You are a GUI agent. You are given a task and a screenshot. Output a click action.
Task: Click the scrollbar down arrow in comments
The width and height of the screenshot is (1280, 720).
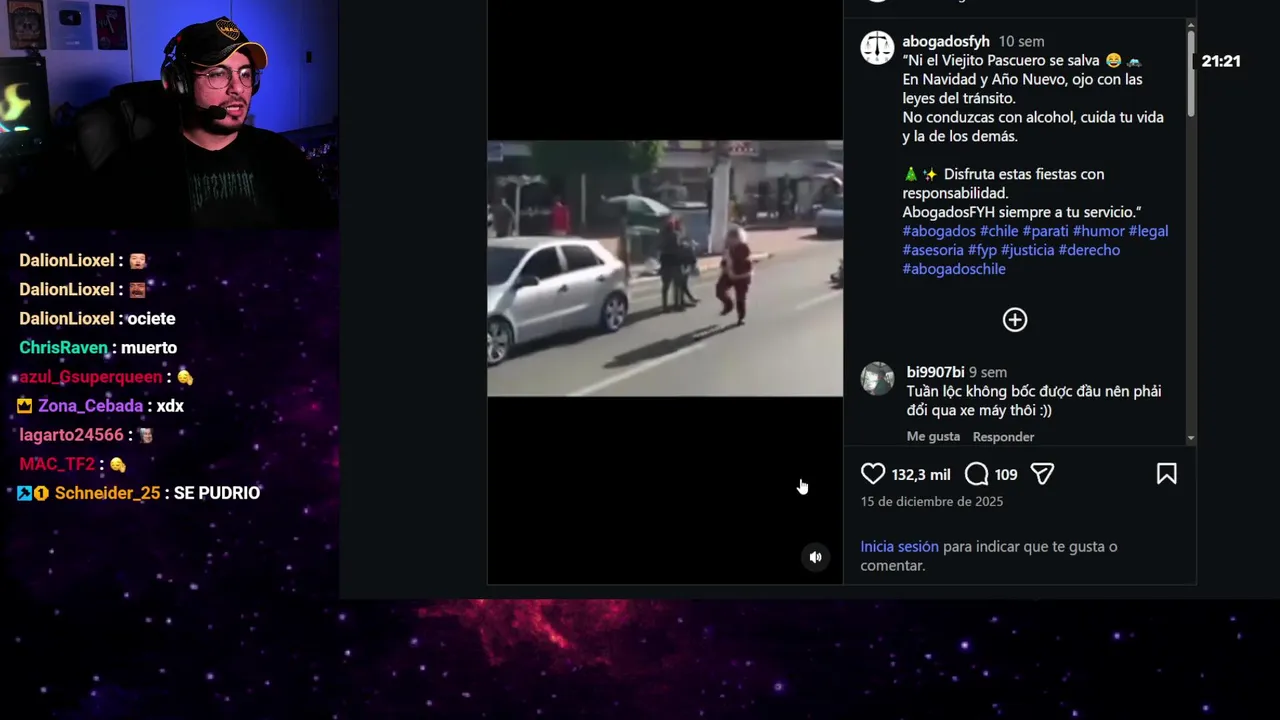tap(1191, 439)
